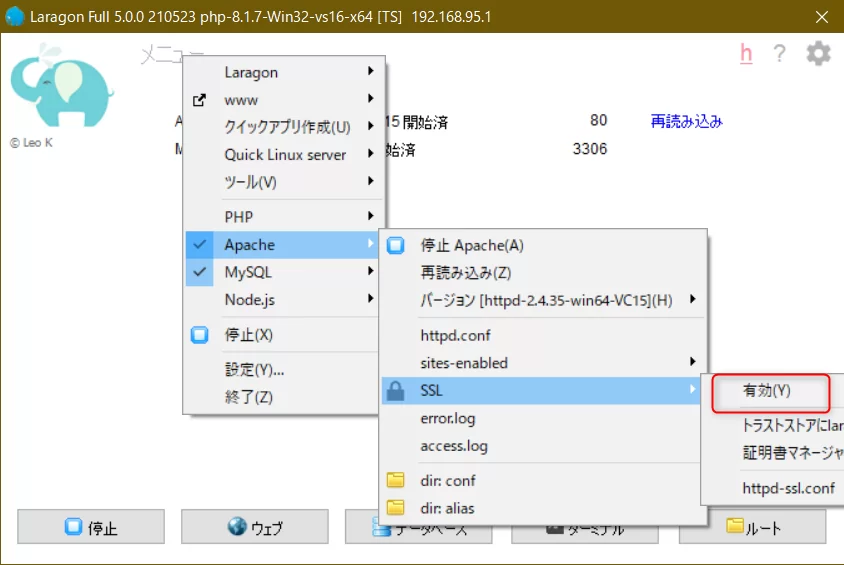Expand the バージョン httpd version submenu arrow
This screenshot has height=565, width=844.
pos(693,299)
